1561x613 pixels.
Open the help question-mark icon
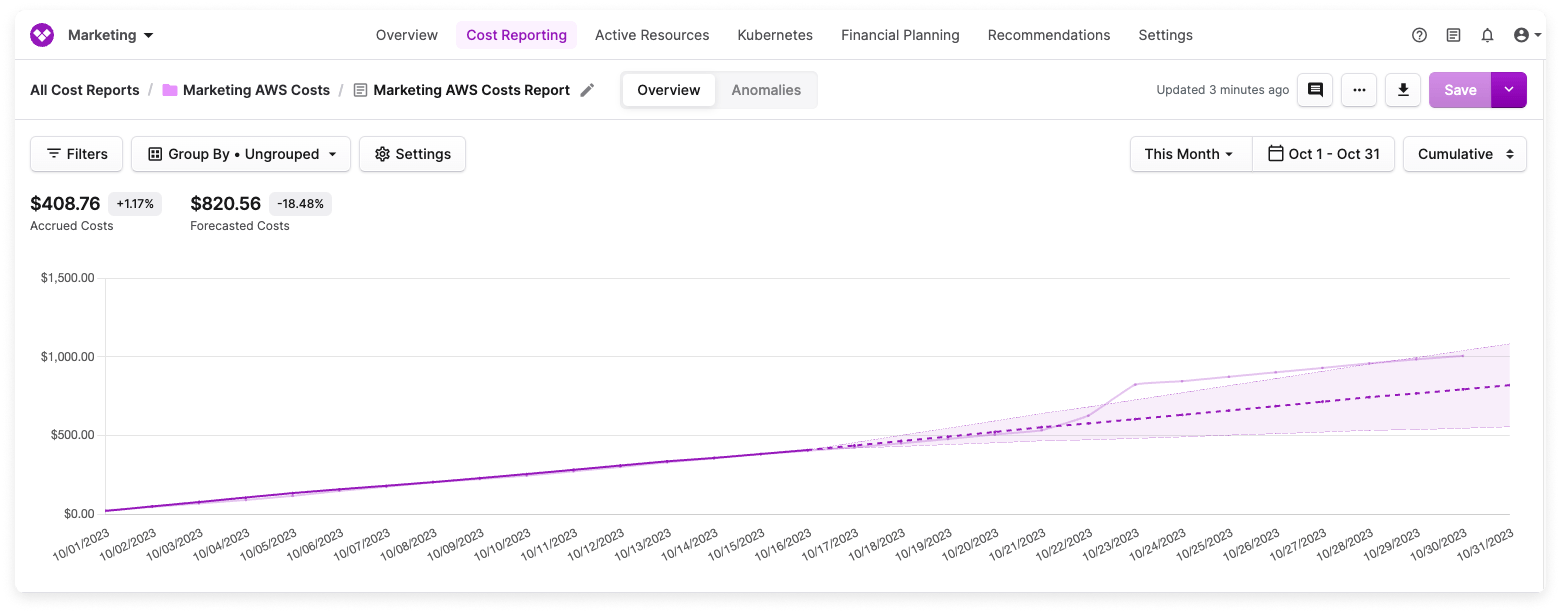[1419, 35]
